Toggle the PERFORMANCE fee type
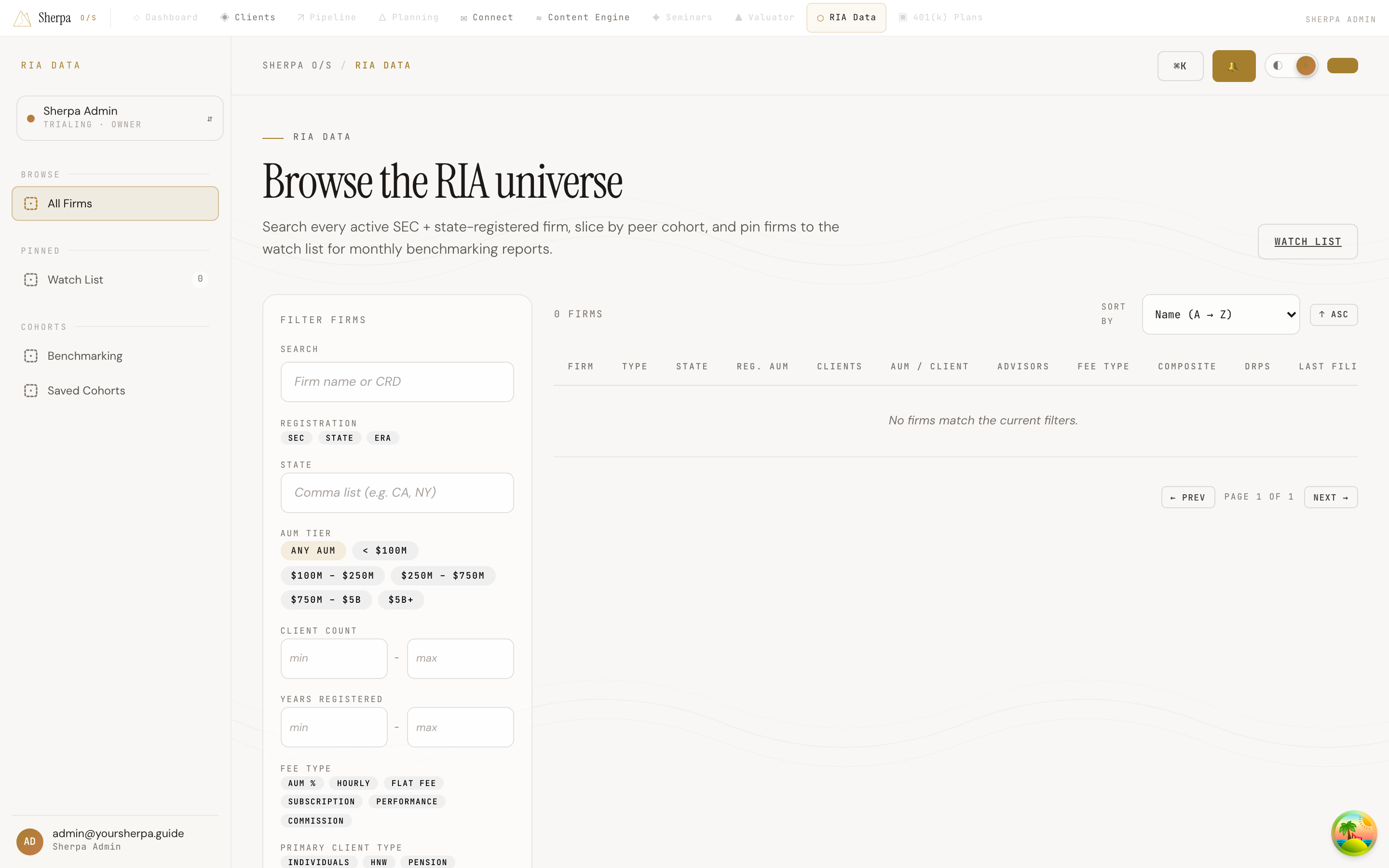 click(x=407, y=801)
